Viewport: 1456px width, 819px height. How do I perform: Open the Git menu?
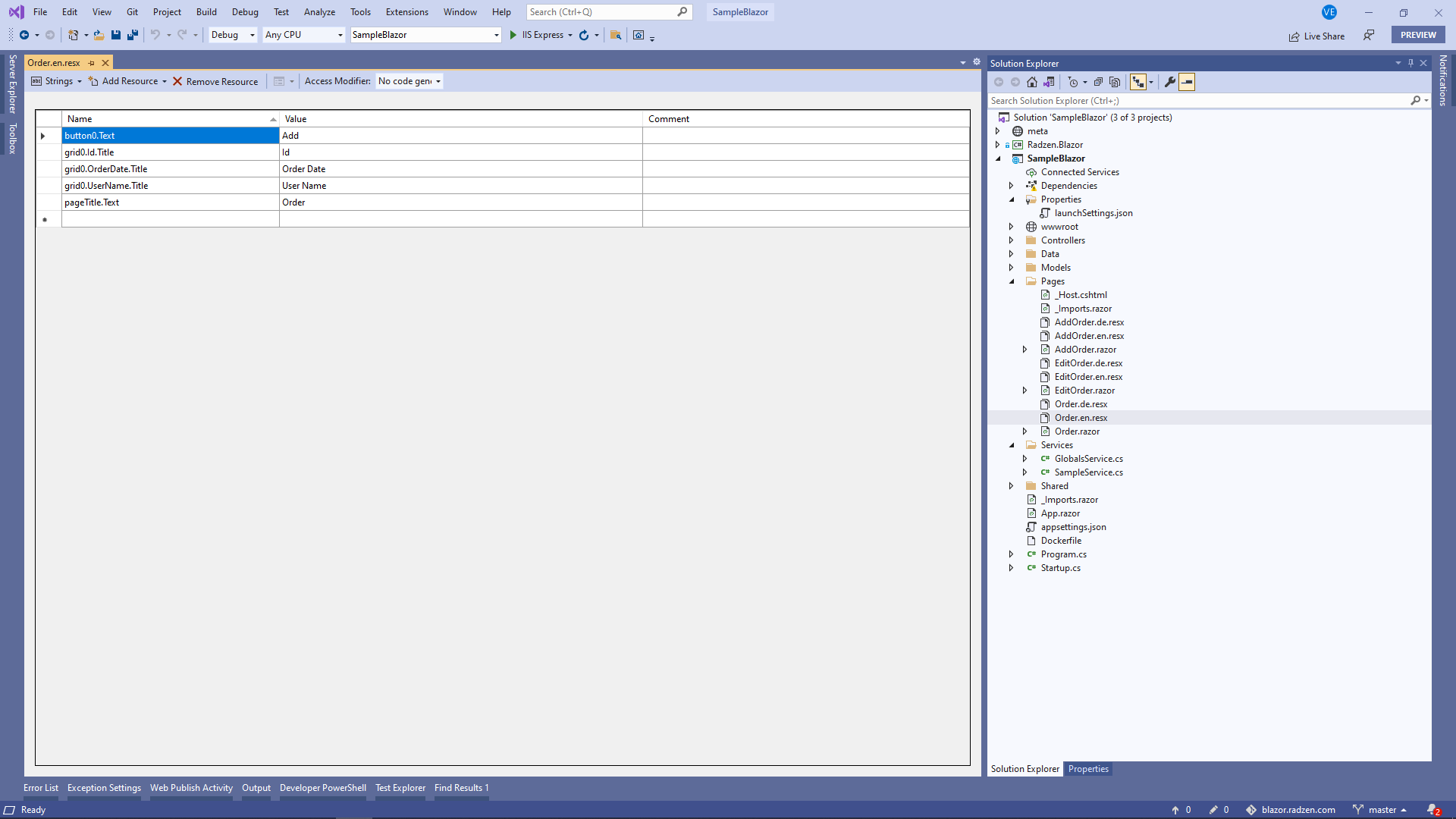(x=132, y=11)
